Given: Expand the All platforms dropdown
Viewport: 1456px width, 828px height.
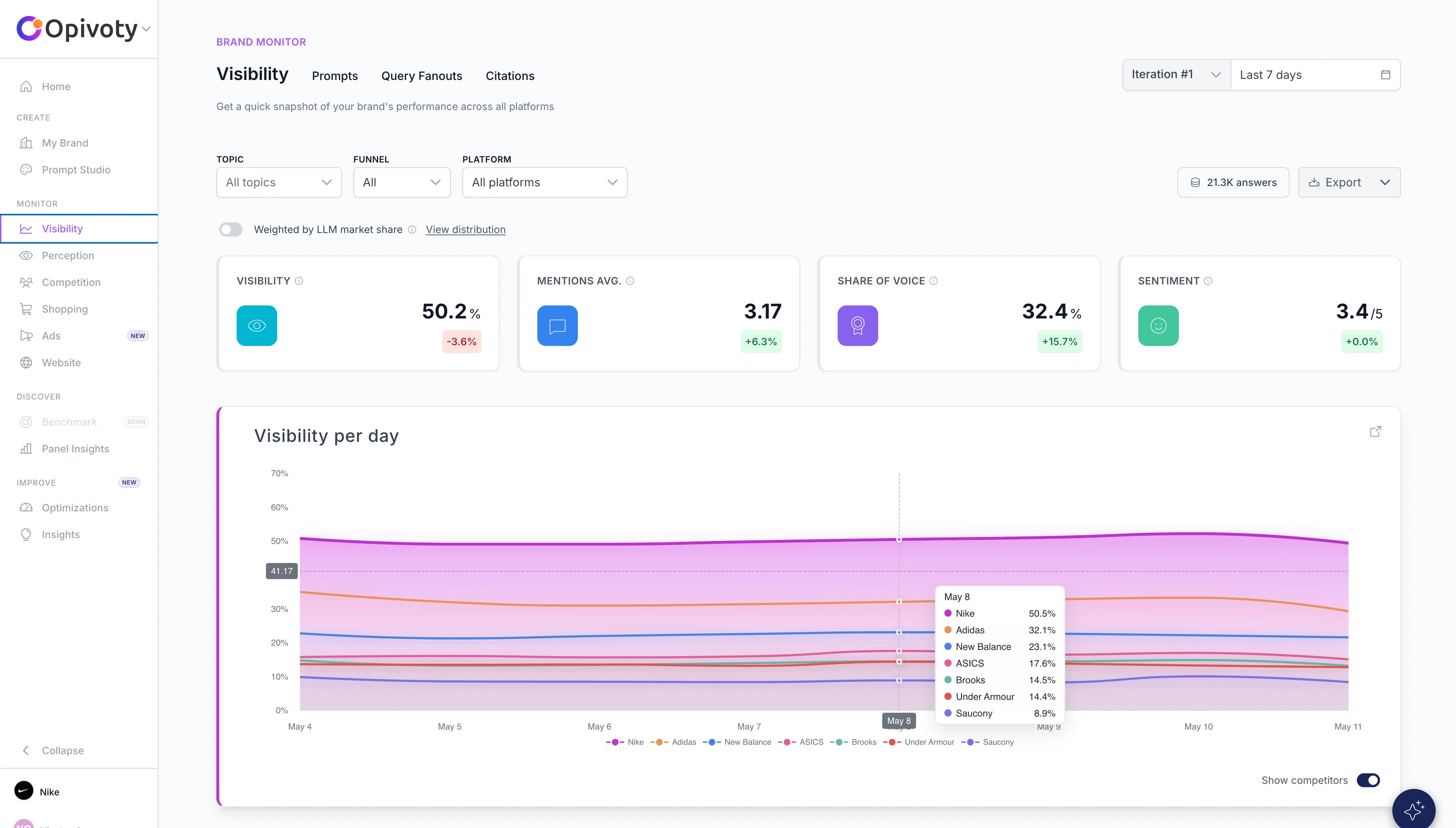Looking at the screenshot, I should tap(545, 182).
